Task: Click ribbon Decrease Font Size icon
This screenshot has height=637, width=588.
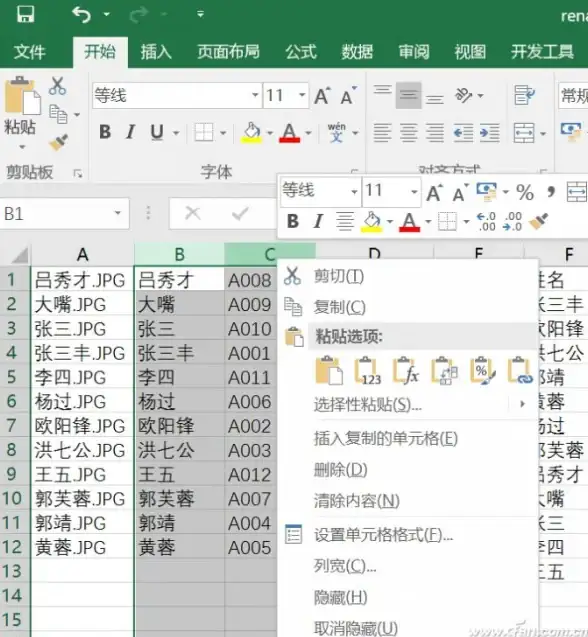Action: [x=349, y=96]
